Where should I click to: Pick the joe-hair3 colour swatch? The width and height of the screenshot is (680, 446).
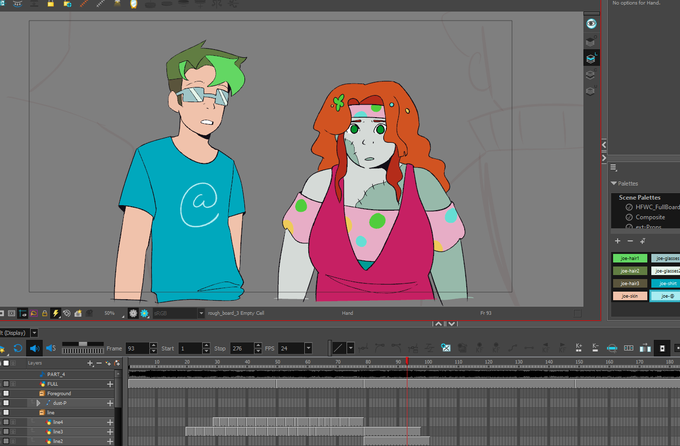pos(630,283)
